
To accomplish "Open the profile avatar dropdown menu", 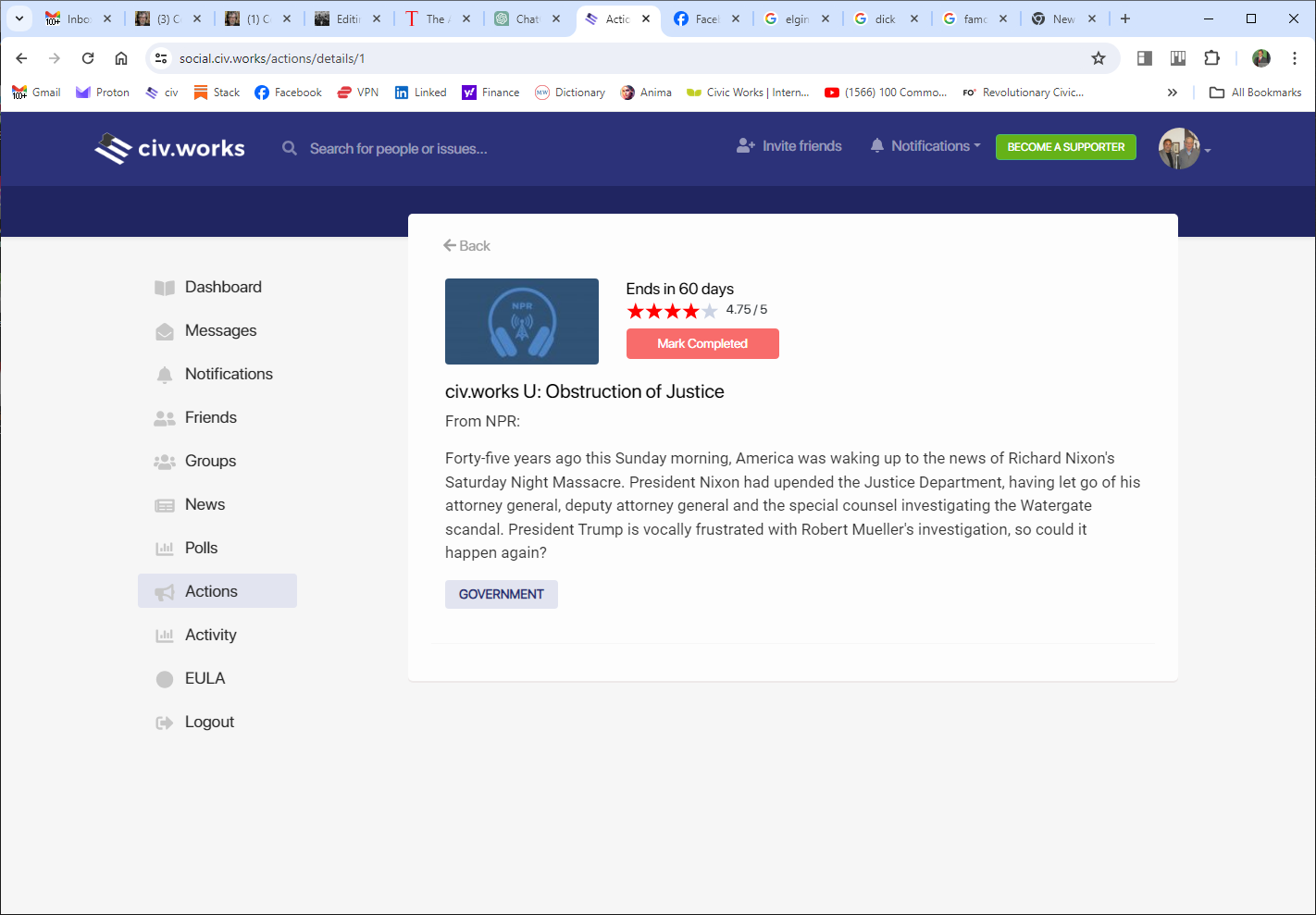I will point(1184,149).
